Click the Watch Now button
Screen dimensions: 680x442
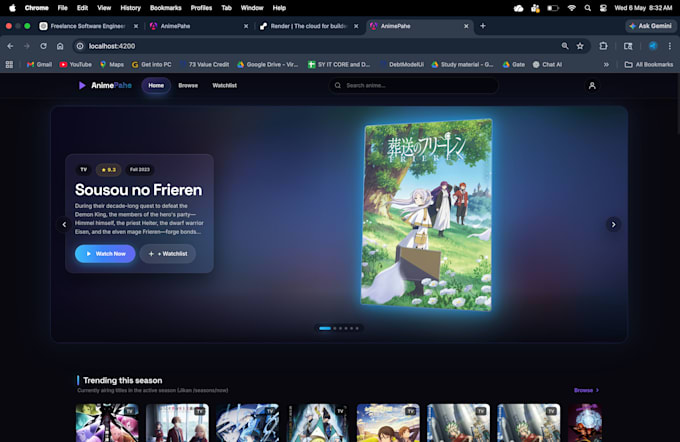pyautogui.click(x=105, y=254)
